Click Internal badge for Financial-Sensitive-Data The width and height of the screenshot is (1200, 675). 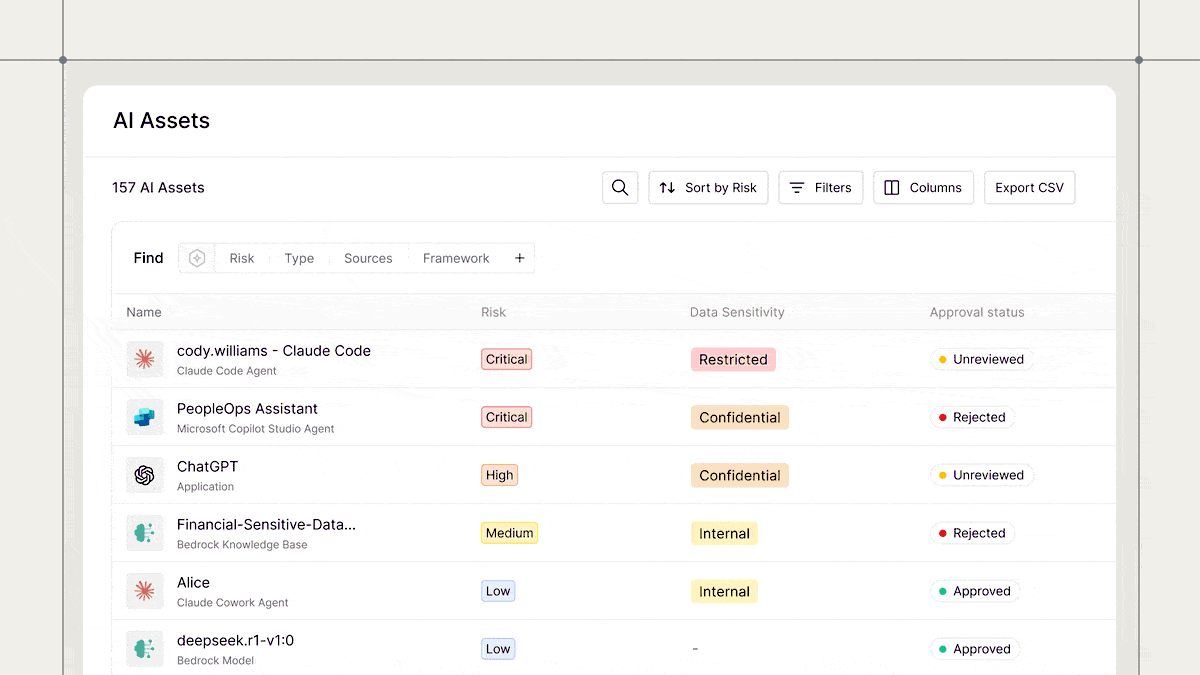[724, 533]
